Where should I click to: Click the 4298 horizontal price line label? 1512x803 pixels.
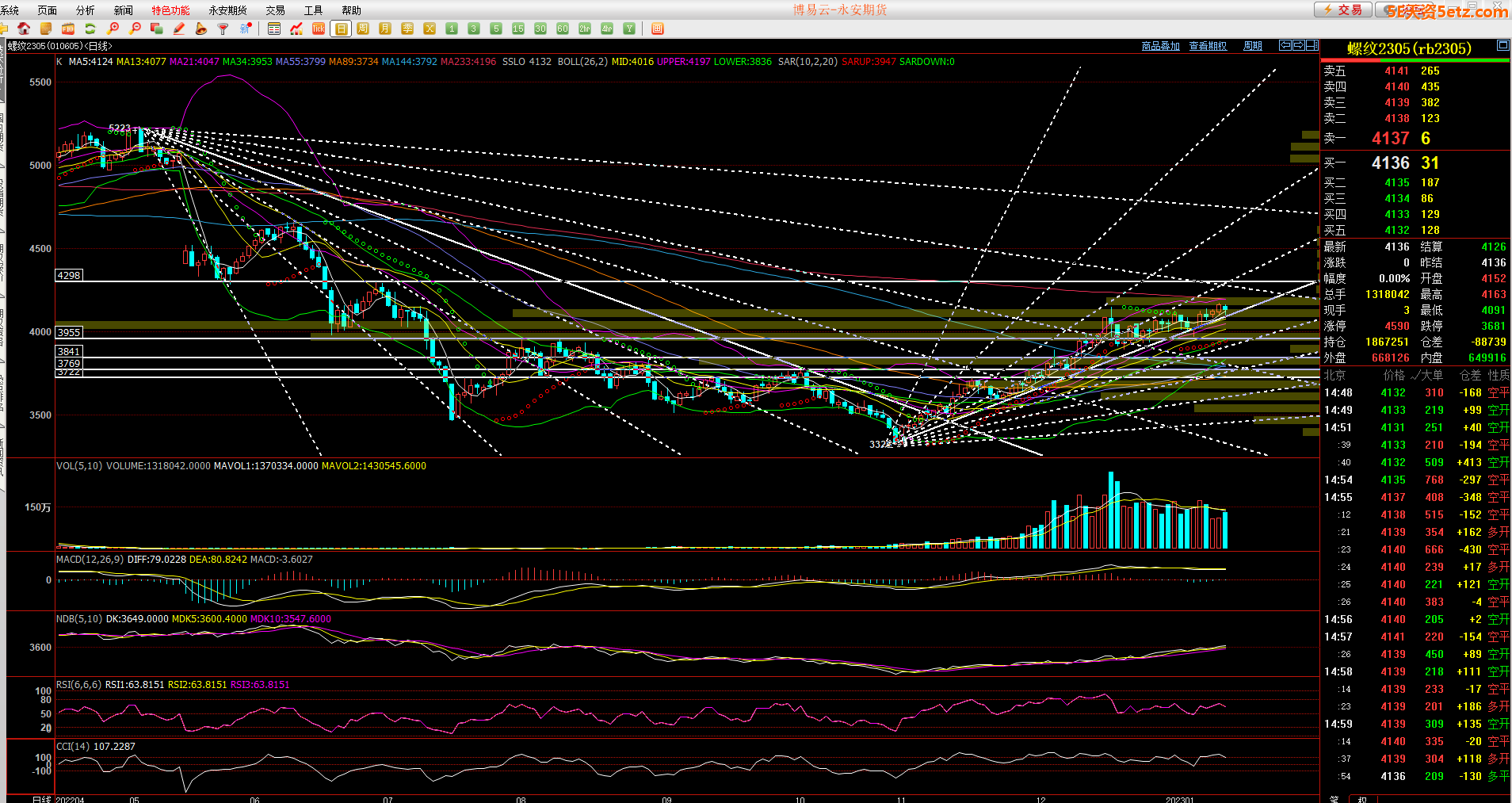[69, 276]
